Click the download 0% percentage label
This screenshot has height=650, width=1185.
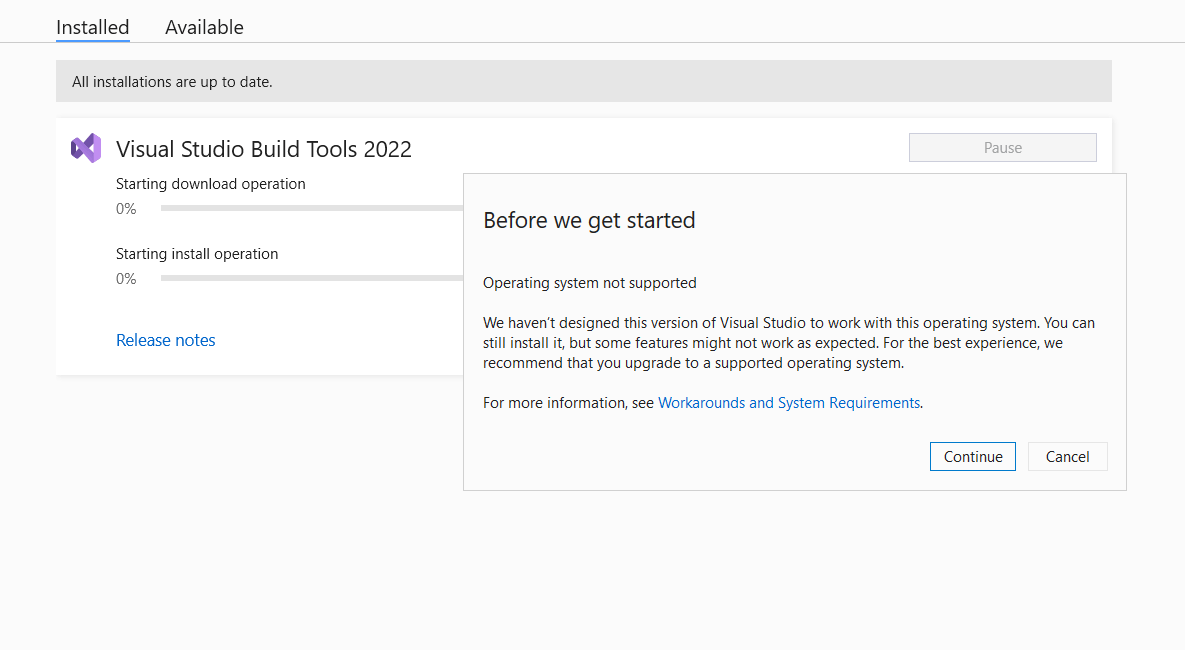click(x=126, y=209)
